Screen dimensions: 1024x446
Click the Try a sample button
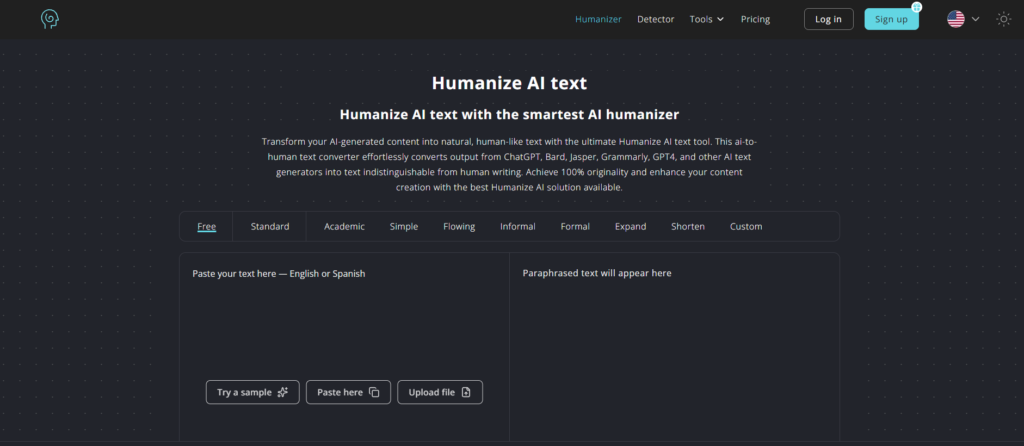(x=253, y=392)
